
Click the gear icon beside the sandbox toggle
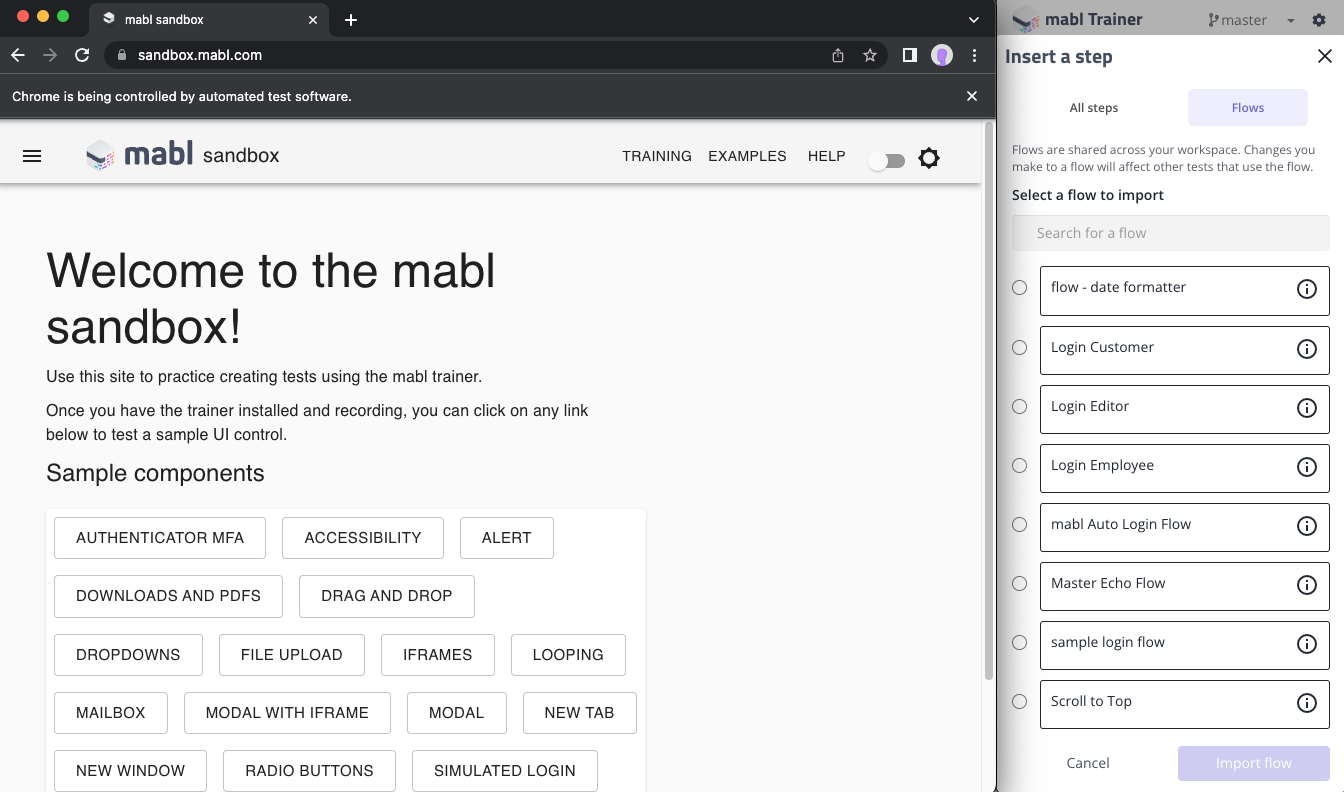pos(929,158)
